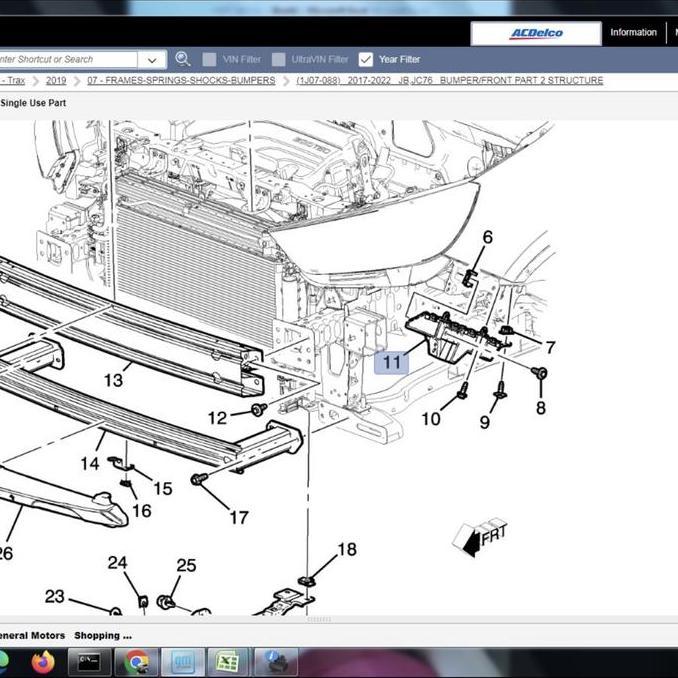Go to the Trax breadcrumb link
Image resolution: width=678 pixels, height=678 pixels.
click(x=14, y=80)
